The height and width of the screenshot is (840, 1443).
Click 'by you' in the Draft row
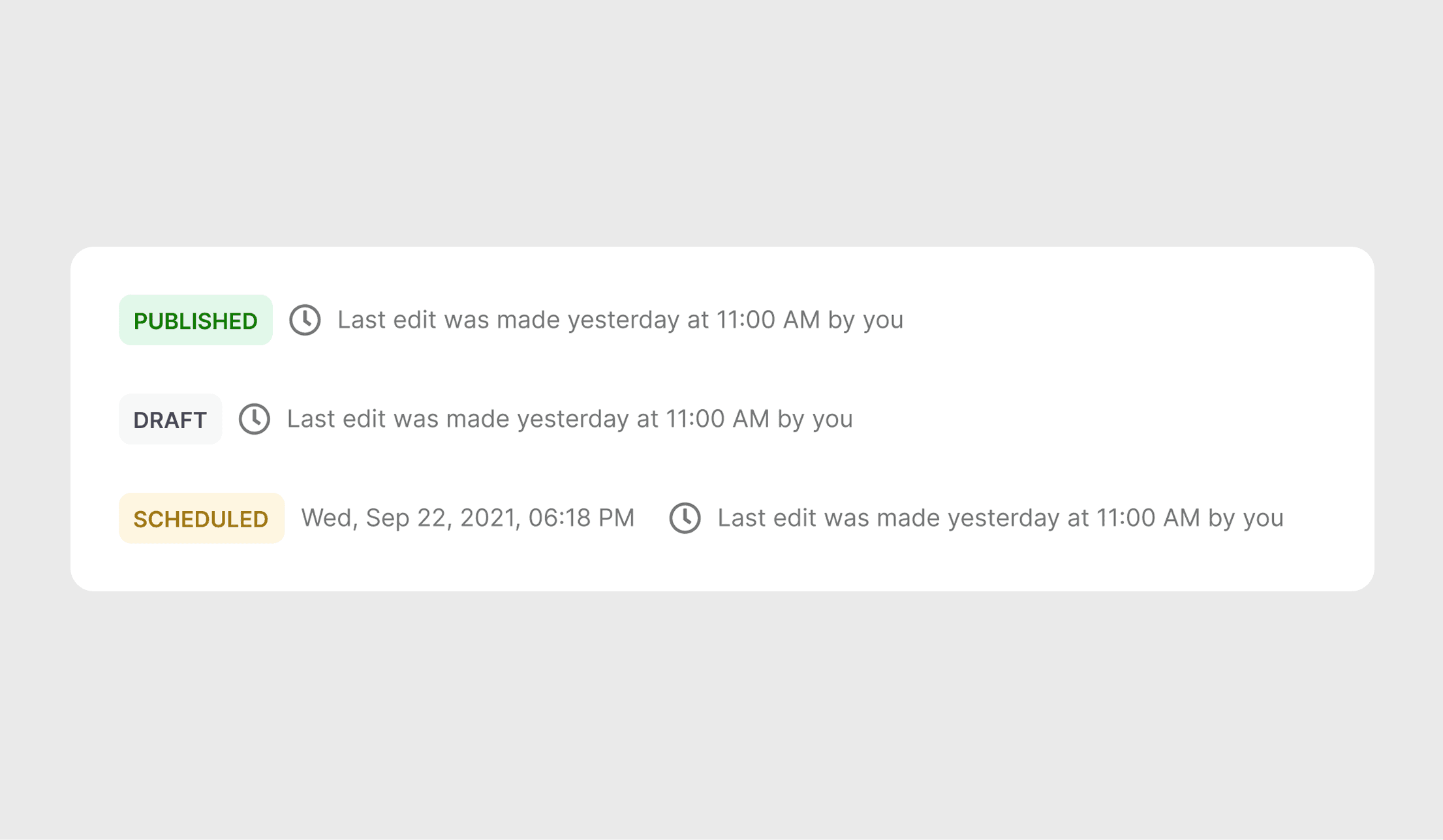pyautogui.click(x=815, y=419)
